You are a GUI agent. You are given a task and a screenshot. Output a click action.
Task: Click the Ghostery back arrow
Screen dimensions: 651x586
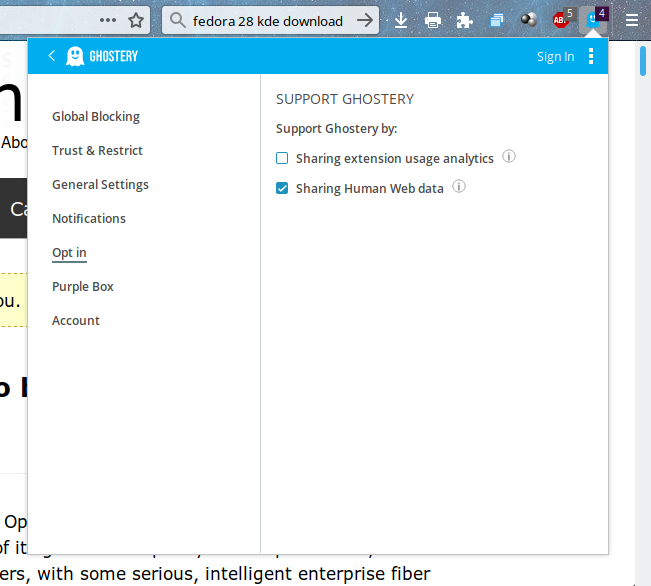coord(51,56)
